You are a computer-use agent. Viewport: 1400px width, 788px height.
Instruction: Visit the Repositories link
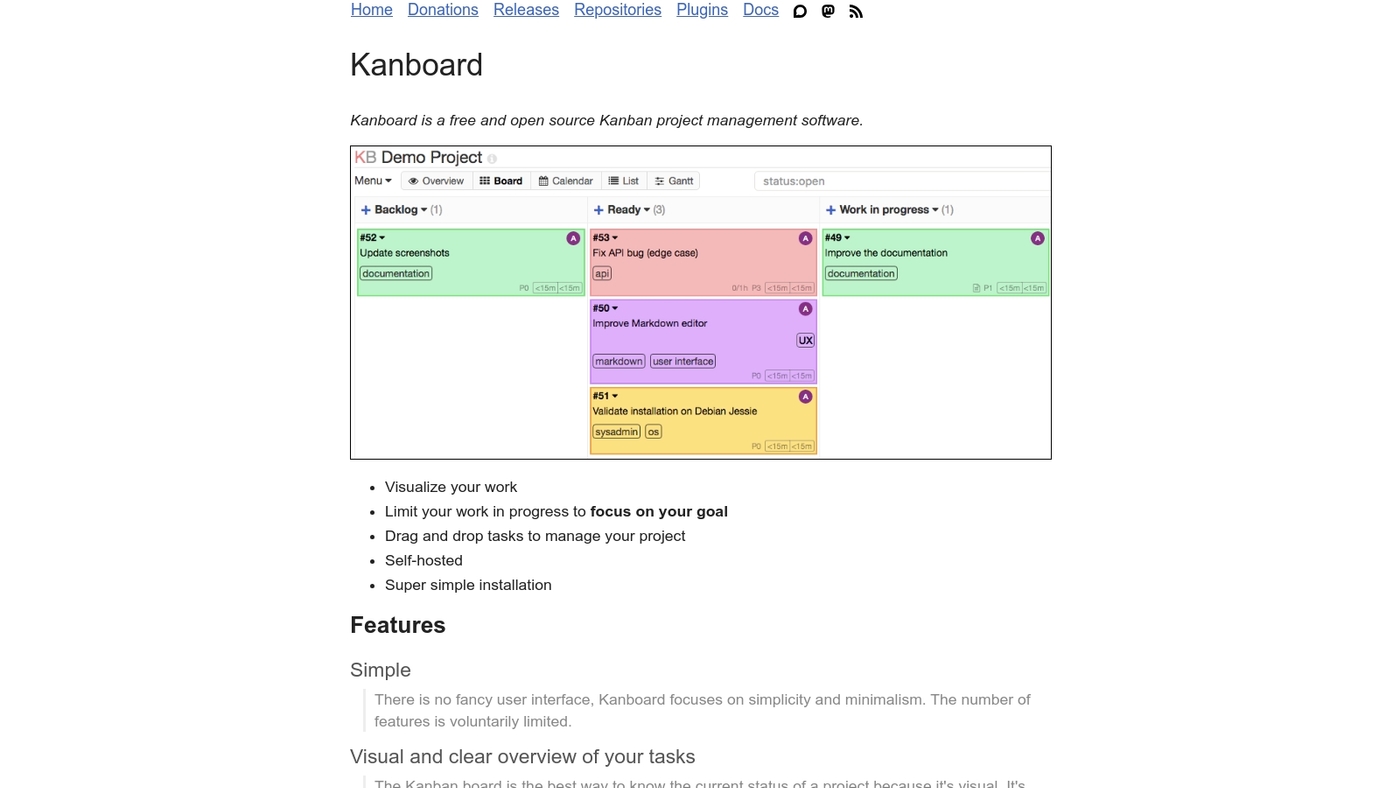[x=617, y=10]
